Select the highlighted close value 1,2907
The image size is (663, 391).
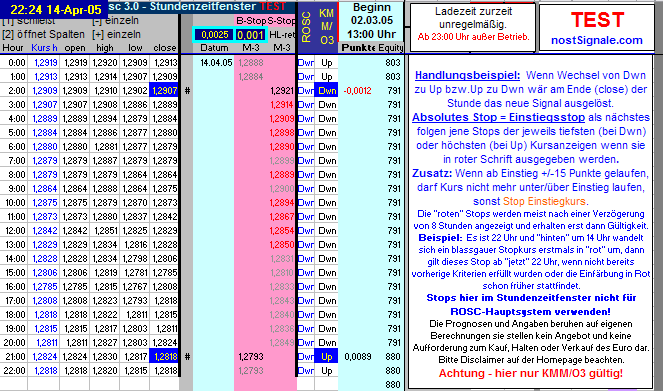pyautogui.click(x=165, y=90)
